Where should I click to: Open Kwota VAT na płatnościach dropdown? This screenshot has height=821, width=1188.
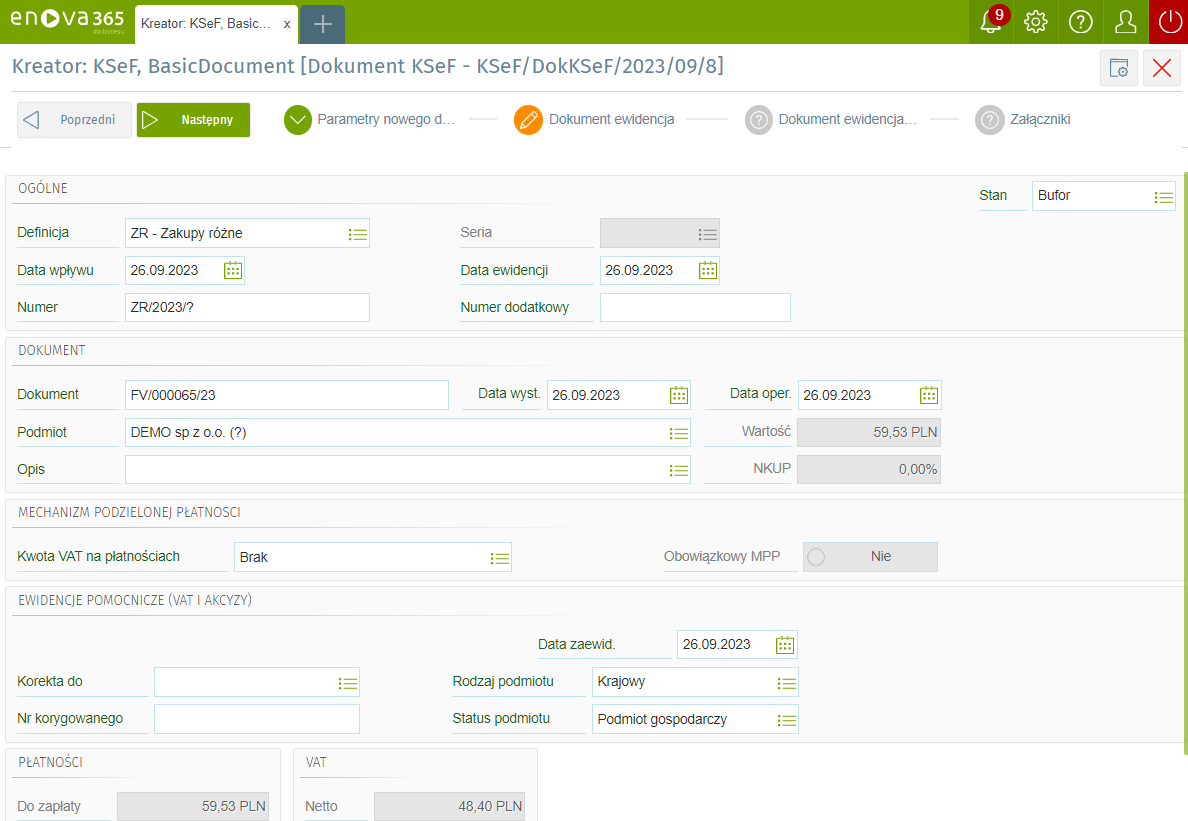click(x=500, y=558)
